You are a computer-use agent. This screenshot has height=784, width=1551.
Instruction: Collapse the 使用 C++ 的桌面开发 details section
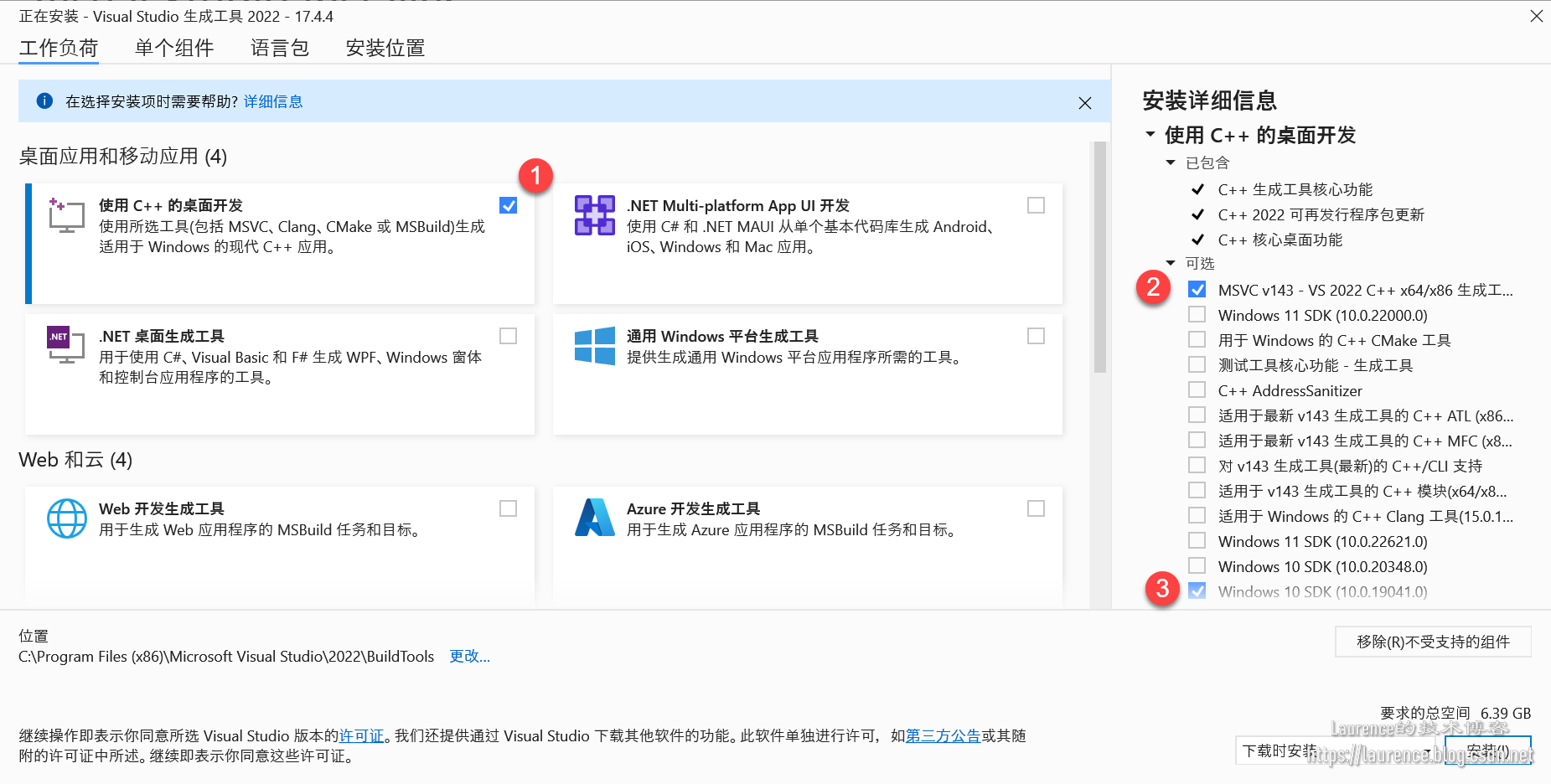coord(1150,134)
